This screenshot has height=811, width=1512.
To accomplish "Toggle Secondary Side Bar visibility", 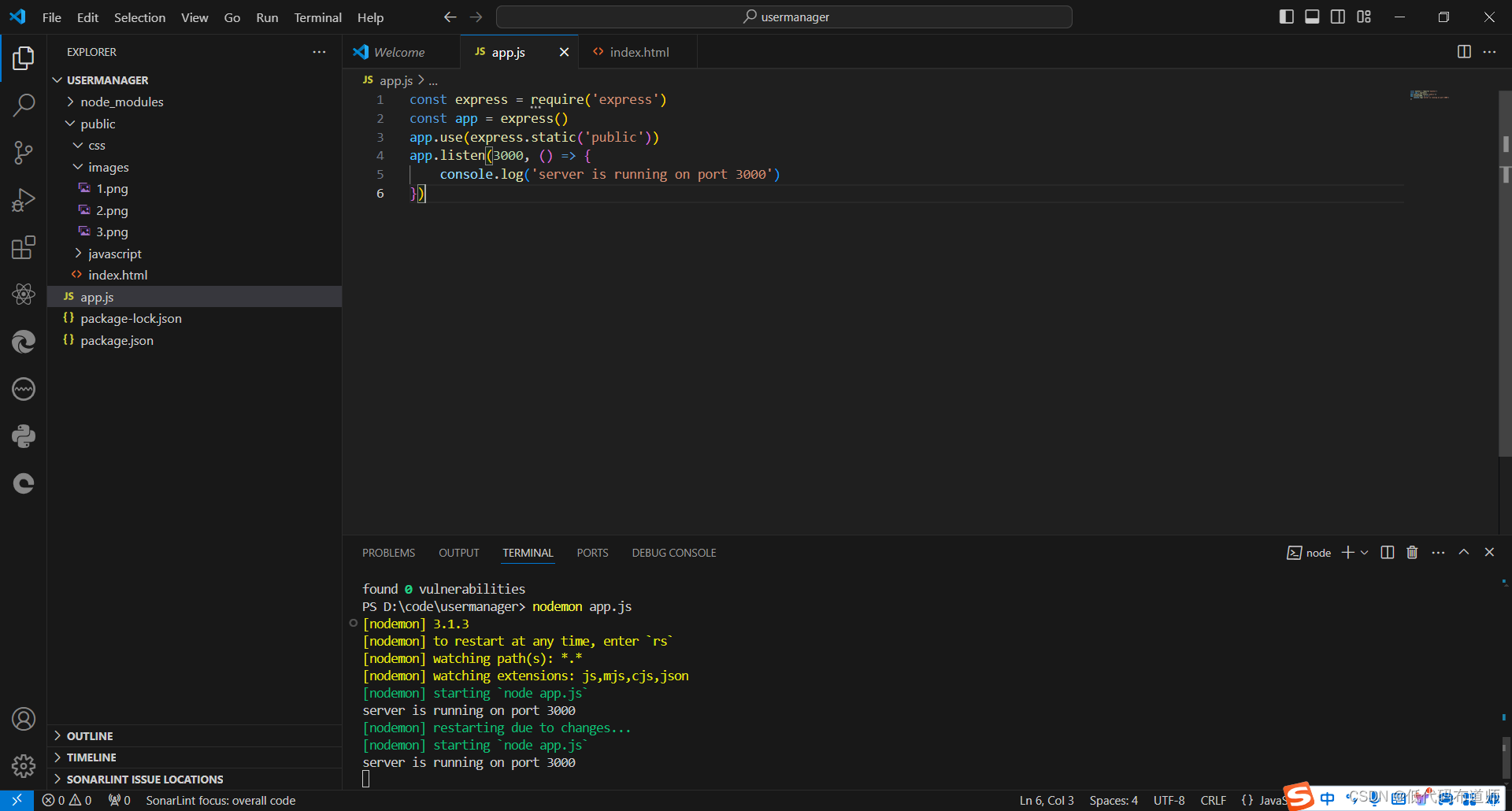I will (1338, 17).
